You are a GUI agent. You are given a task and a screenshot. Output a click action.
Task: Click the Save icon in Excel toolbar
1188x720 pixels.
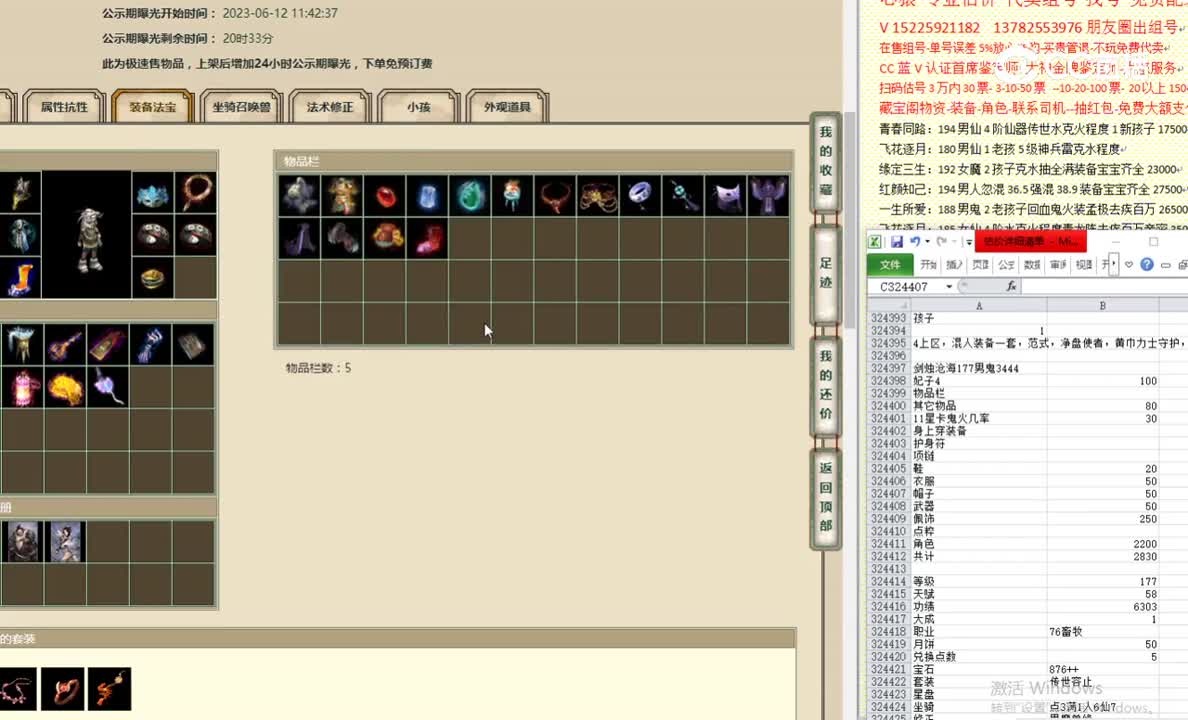(897, 241)
